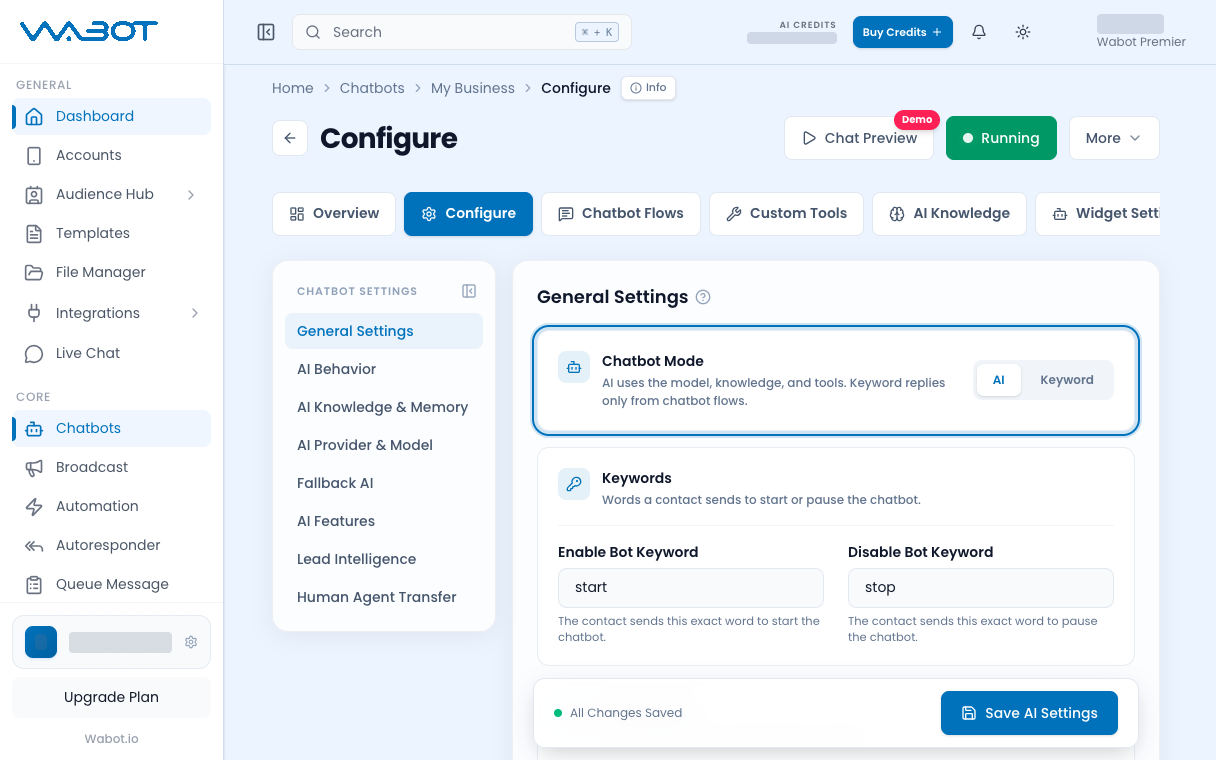Click Buy Credits button
Image resolution: width=1216 pixels, height=760 pixels.
point(902,32)
